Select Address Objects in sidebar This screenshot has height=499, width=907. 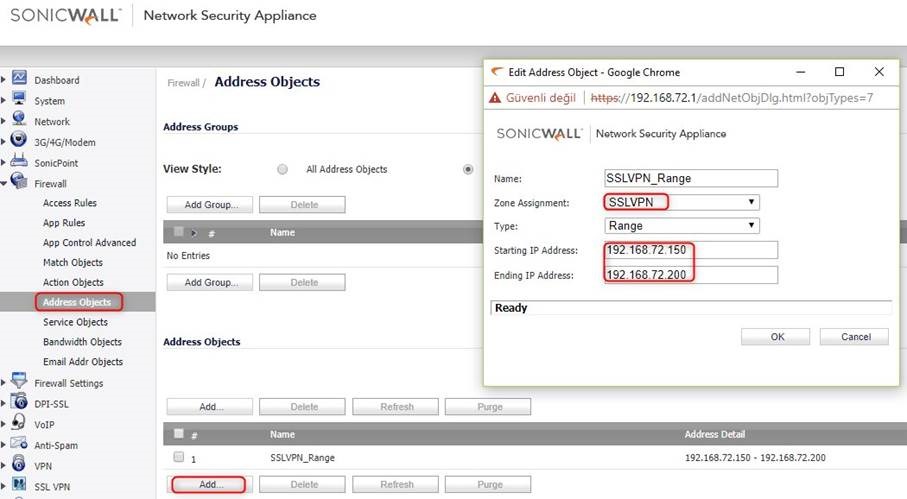click(x=77, y=302)
